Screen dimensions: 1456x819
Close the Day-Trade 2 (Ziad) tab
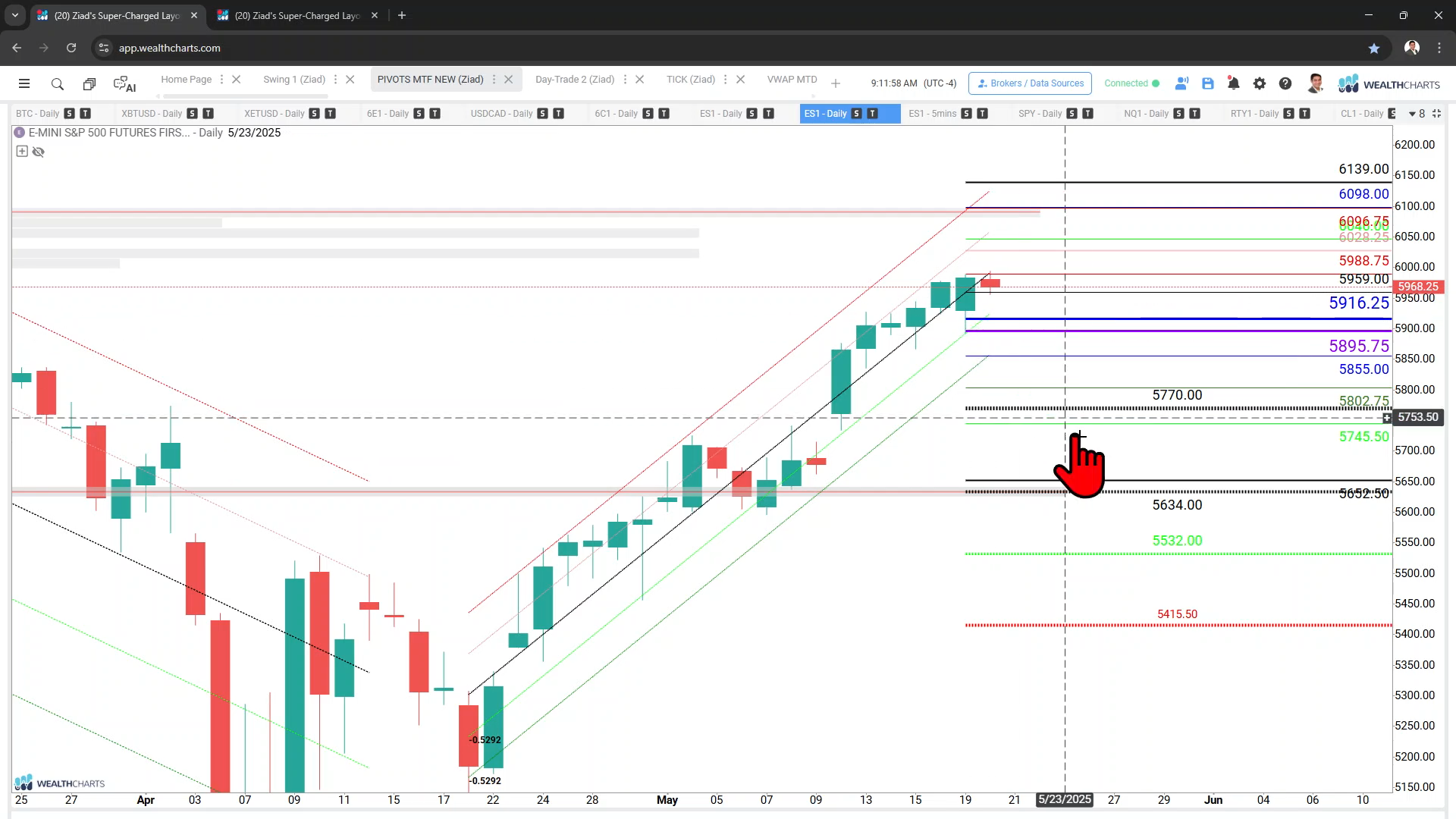[x=639, y=80]
